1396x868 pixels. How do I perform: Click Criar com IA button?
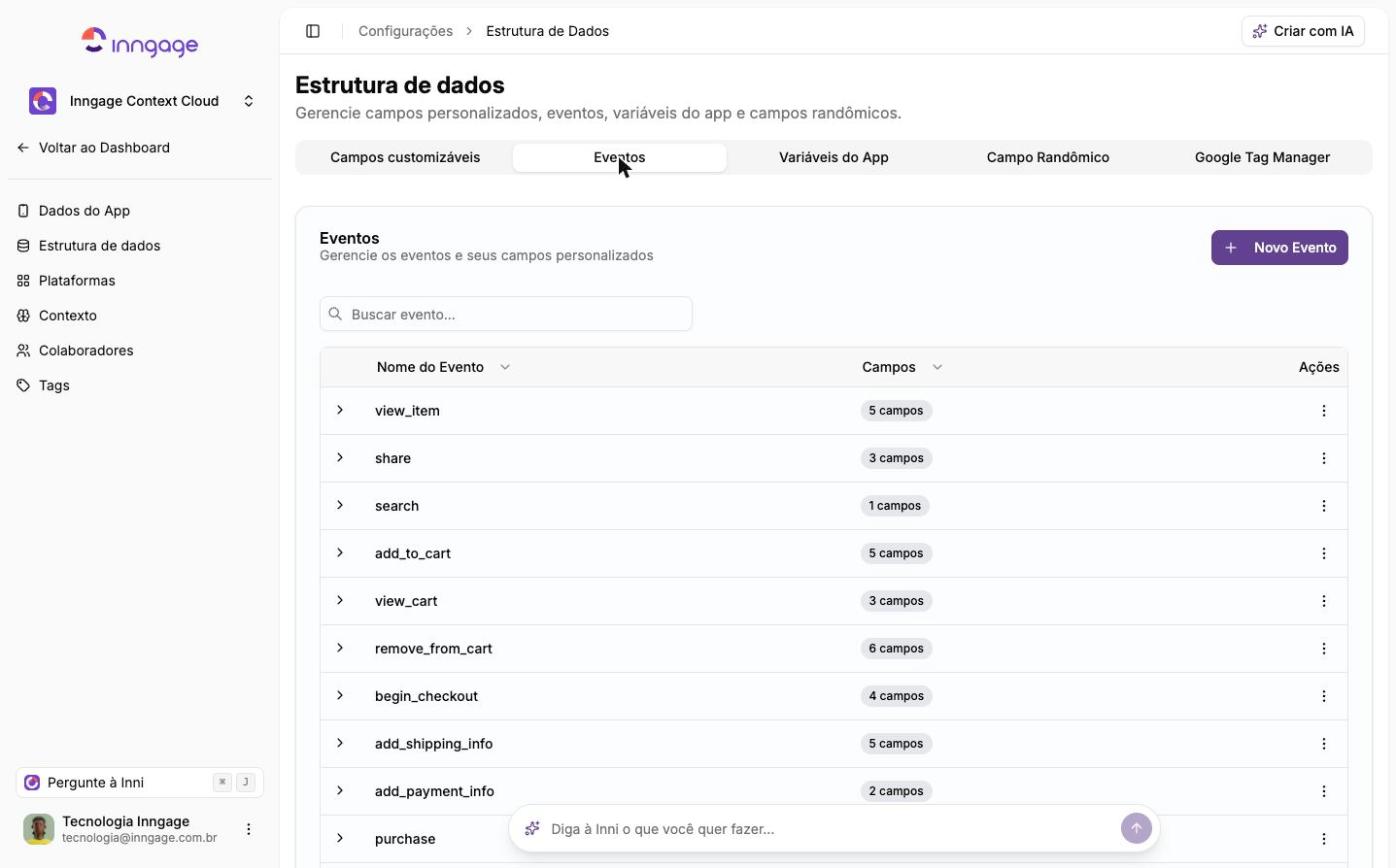coord(1303,31)
